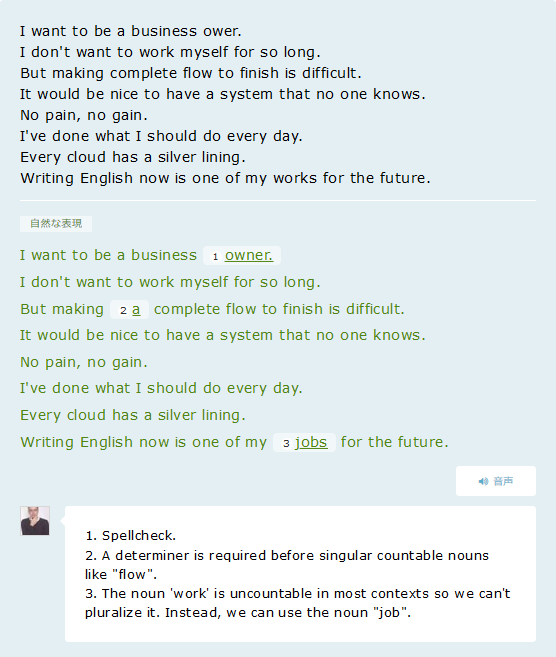556x657 pixels.
Task: Open the corrector's profile photo
Action: 35,521
